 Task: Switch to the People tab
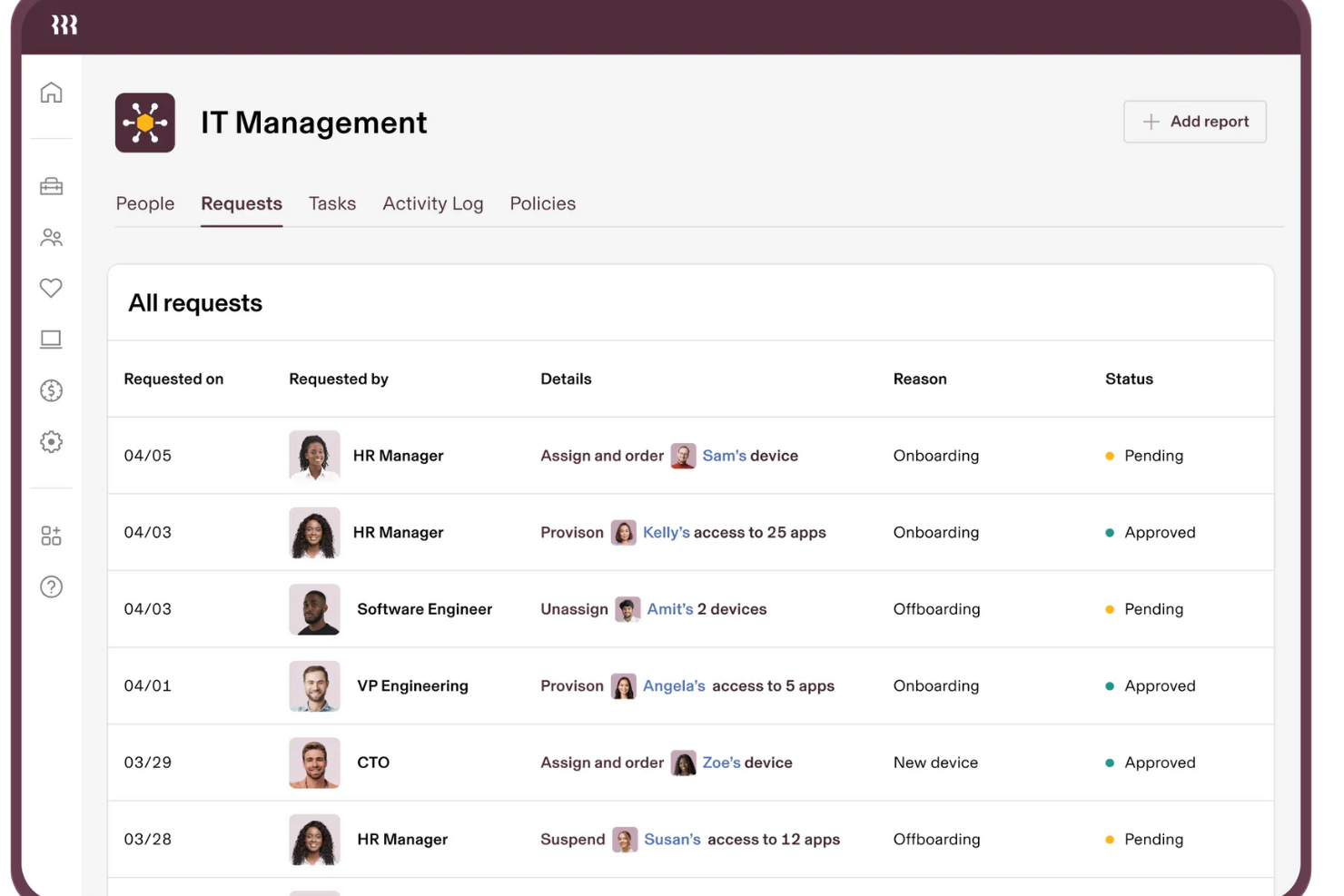click(144, 203)
